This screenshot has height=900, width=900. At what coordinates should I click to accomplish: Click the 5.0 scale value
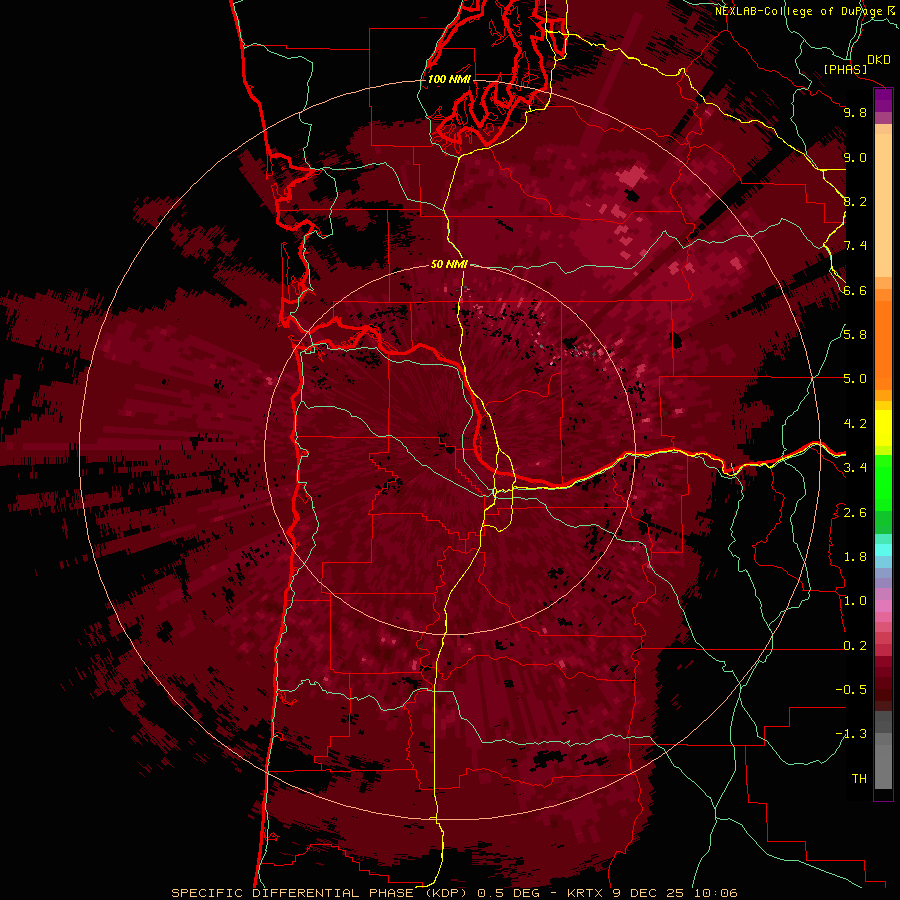click(x=855, y=379)
